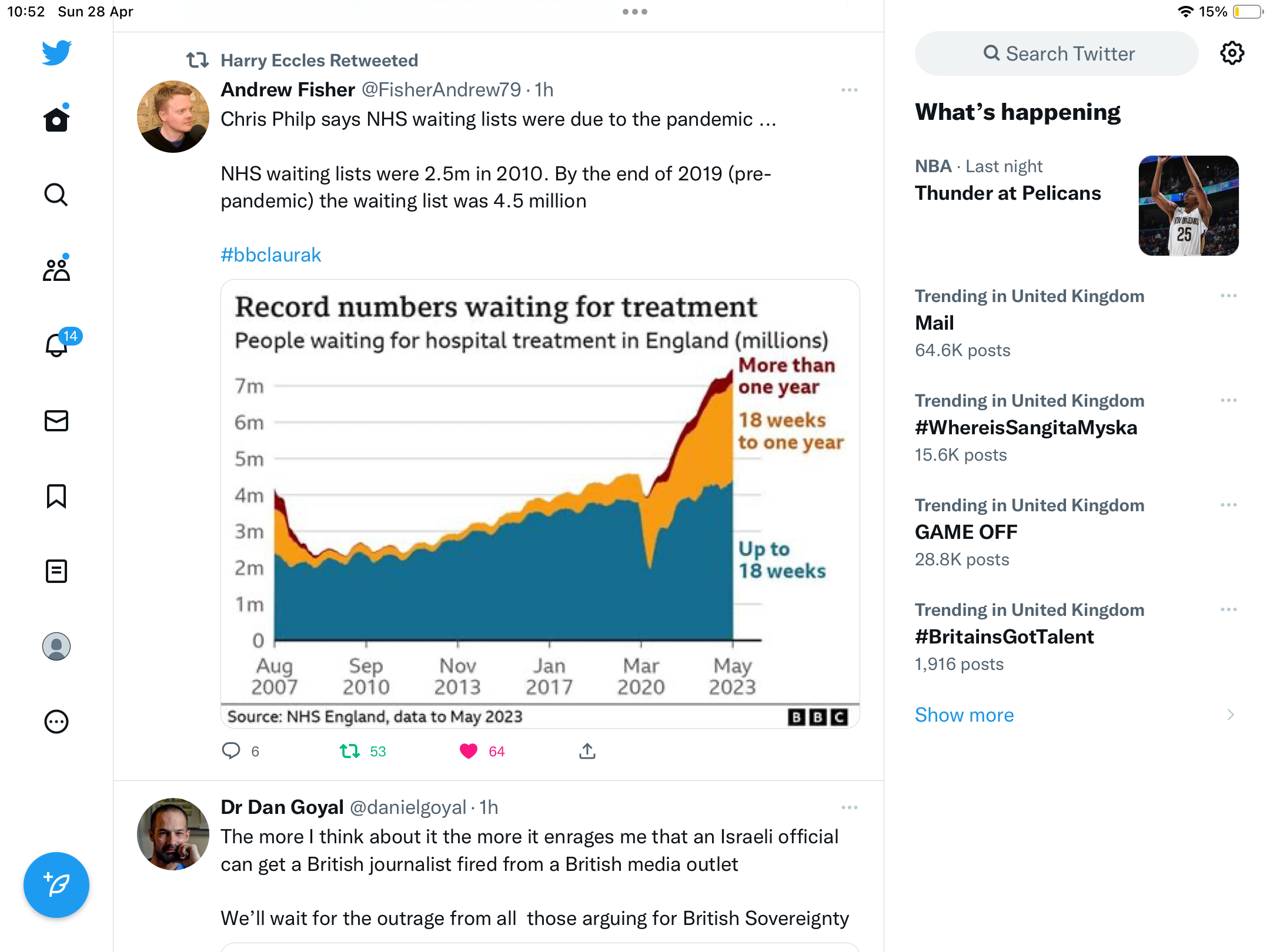Screen dimensions: 1270x952
Task: Open @FisherAndrew79 handle
Action: 441,90
